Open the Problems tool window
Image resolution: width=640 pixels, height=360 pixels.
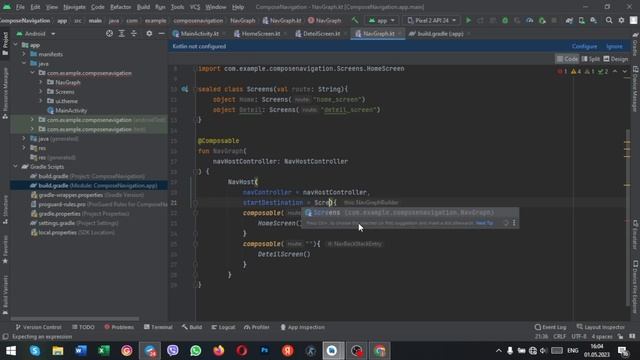119,327
